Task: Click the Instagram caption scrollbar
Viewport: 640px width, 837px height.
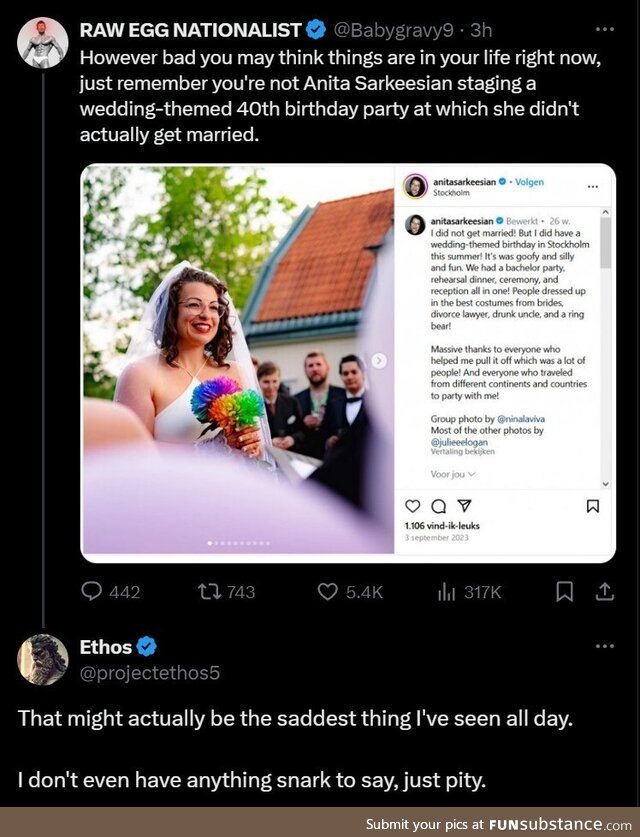Action: click(605, 240)
